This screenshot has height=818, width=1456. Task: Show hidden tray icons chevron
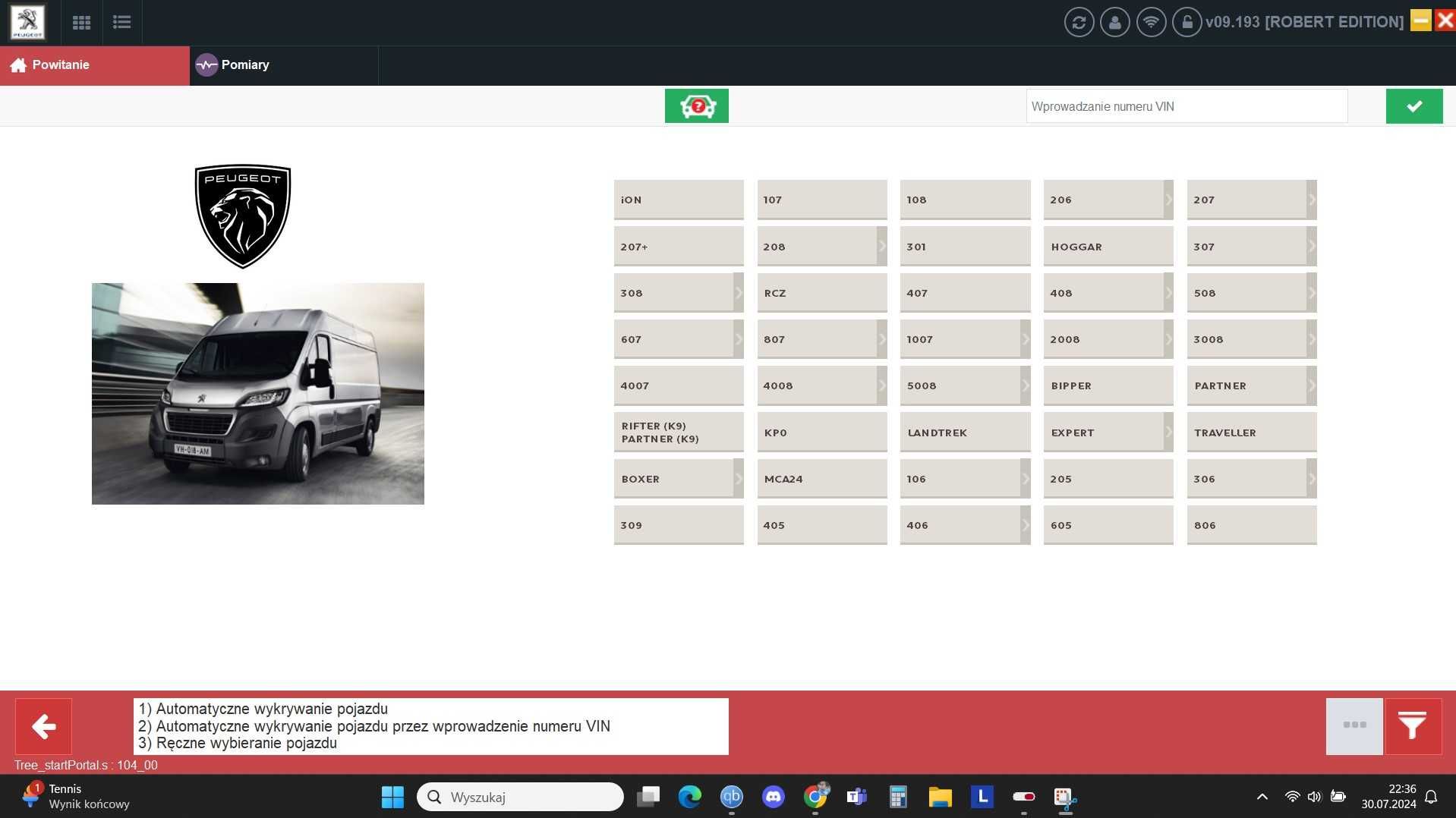coord(1262,797)
